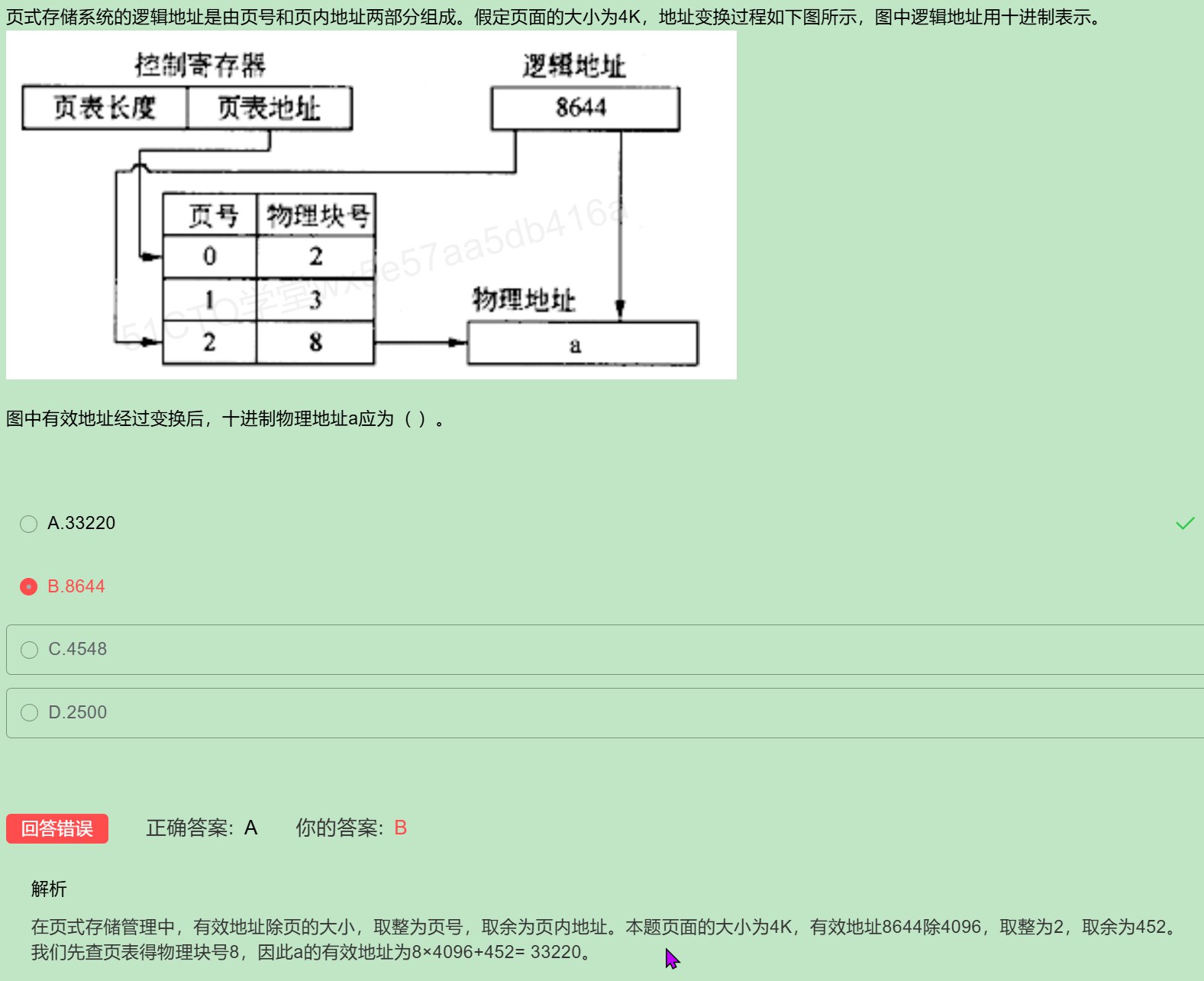Click the 页号 column header
This screenshot has width=1204, height=981.
coord(211,215)
